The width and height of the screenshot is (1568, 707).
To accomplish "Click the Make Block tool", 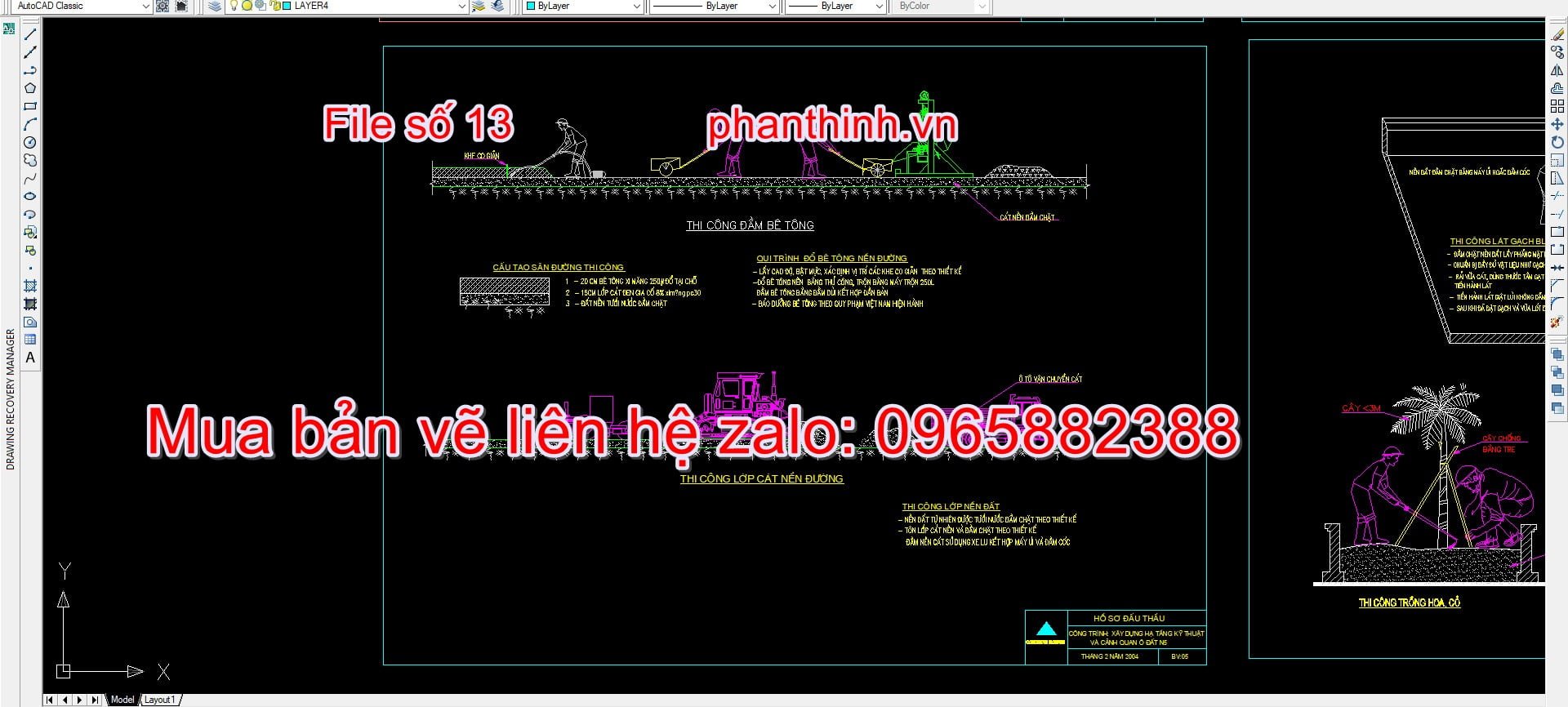I will pyautogui.click(x=30, y=250).
